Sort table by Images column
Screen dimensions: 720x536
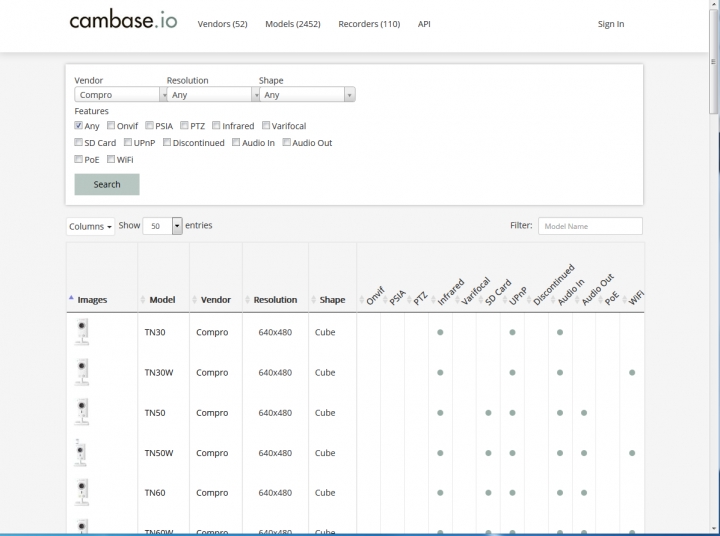click(92, 300)
